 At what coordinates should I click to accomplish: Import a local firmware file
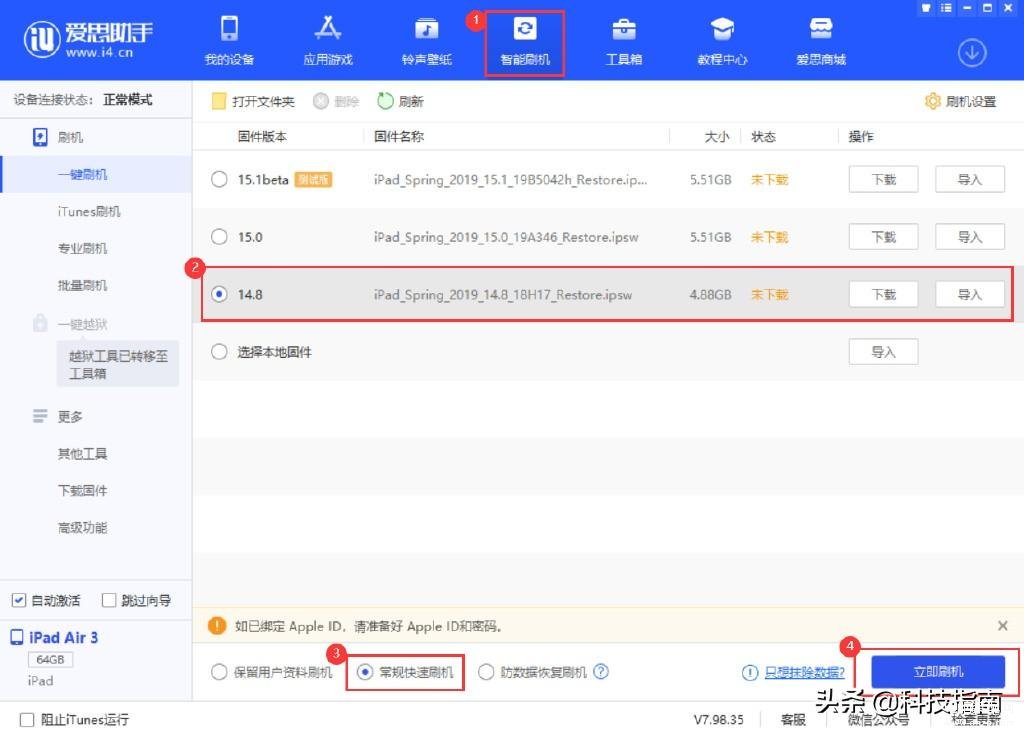tap(884, 351)
